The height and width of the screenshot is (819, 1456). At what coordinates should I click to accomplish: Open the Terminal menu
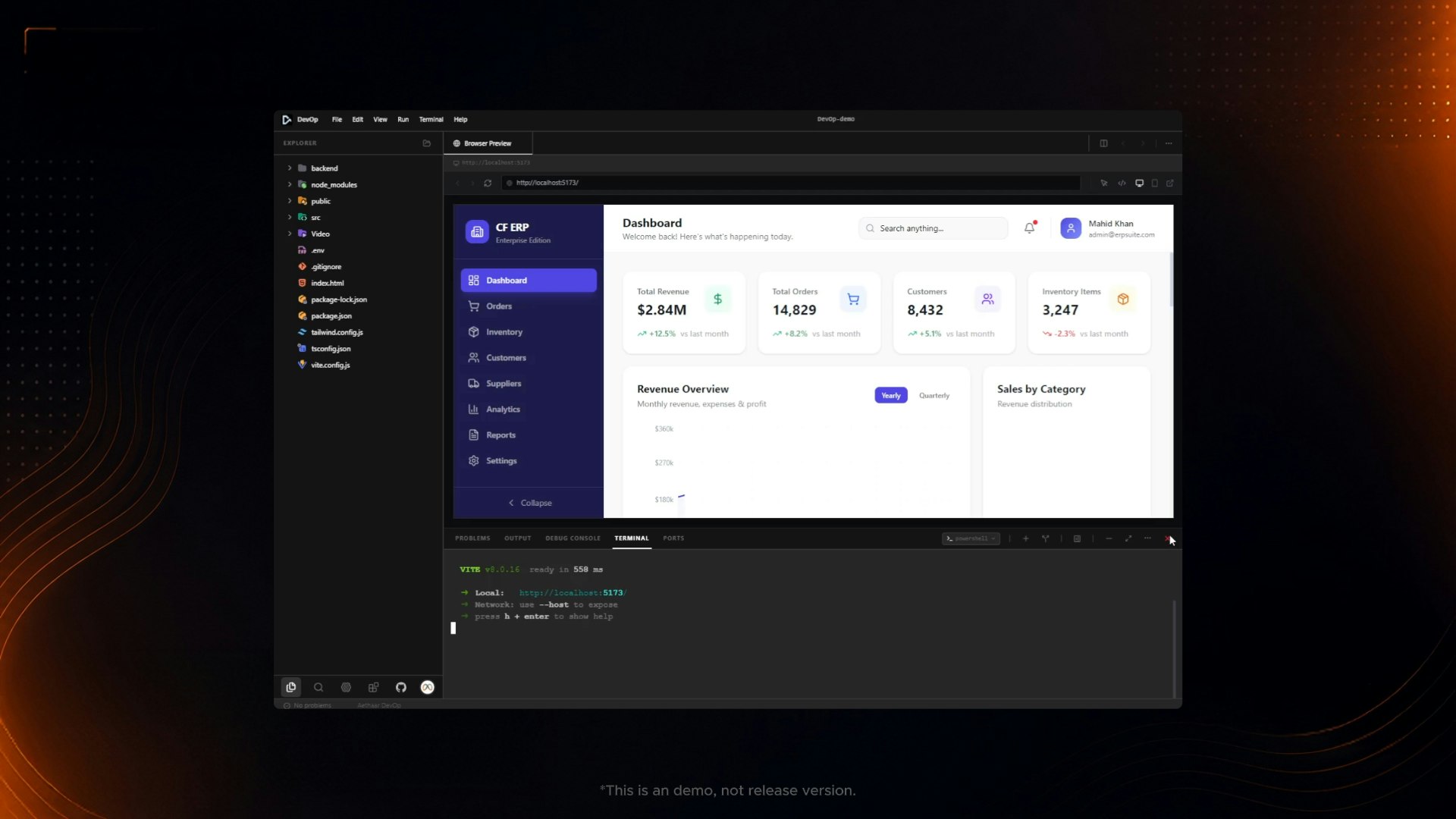(x=431, y=119)
